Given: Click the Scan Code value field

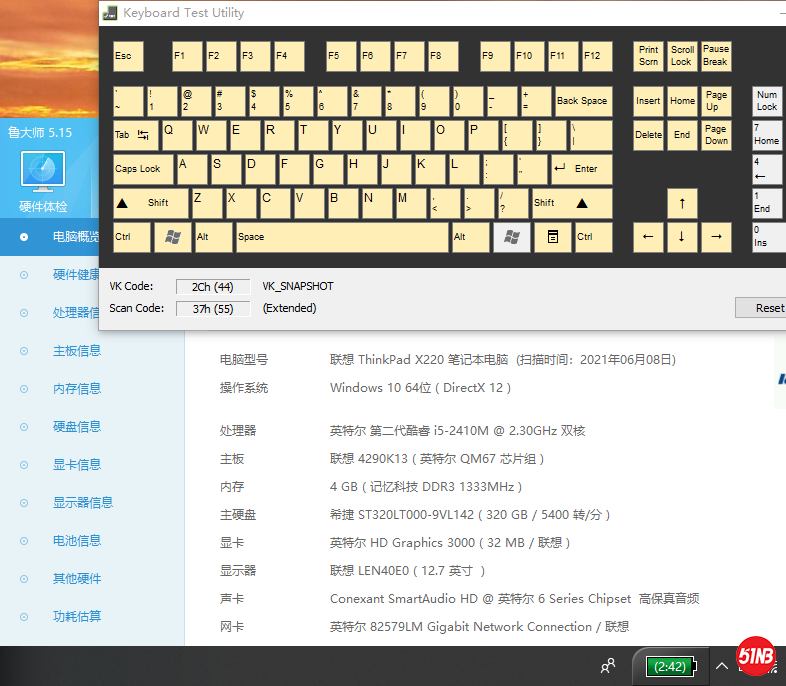Looking at the screenshot, I should (x=213, y=309).
